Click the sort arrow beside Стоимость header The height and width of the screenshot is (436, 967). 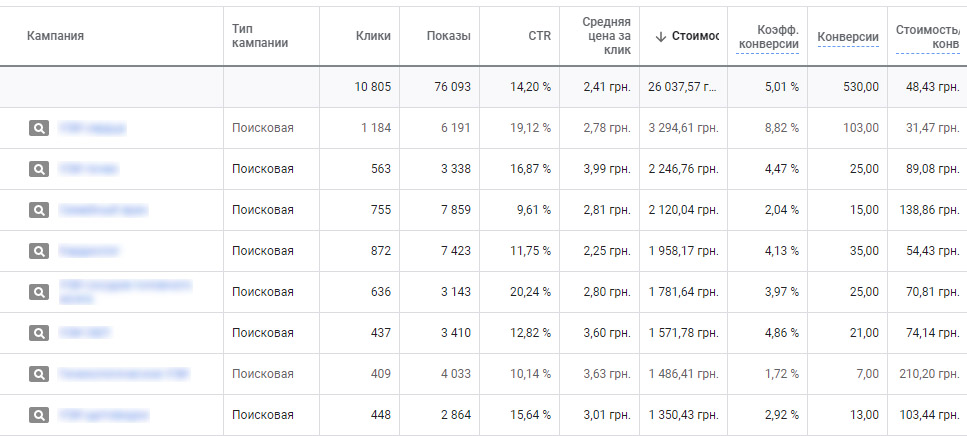click(660, 36)
